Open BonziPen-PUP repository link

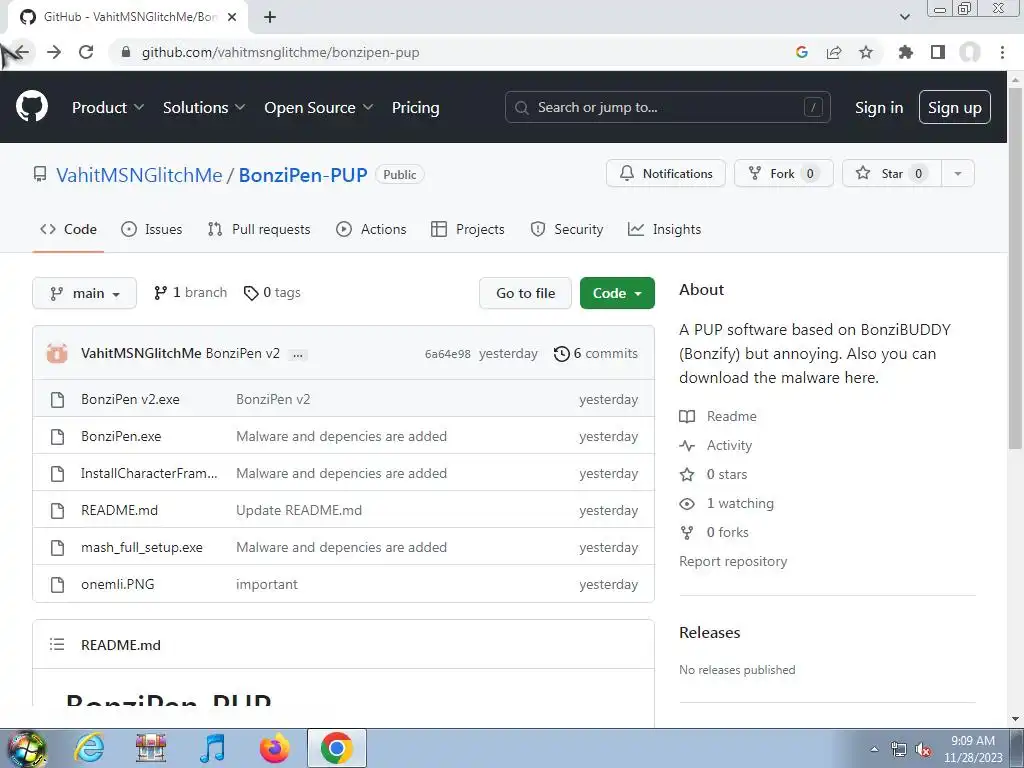[x=303, y=175]
